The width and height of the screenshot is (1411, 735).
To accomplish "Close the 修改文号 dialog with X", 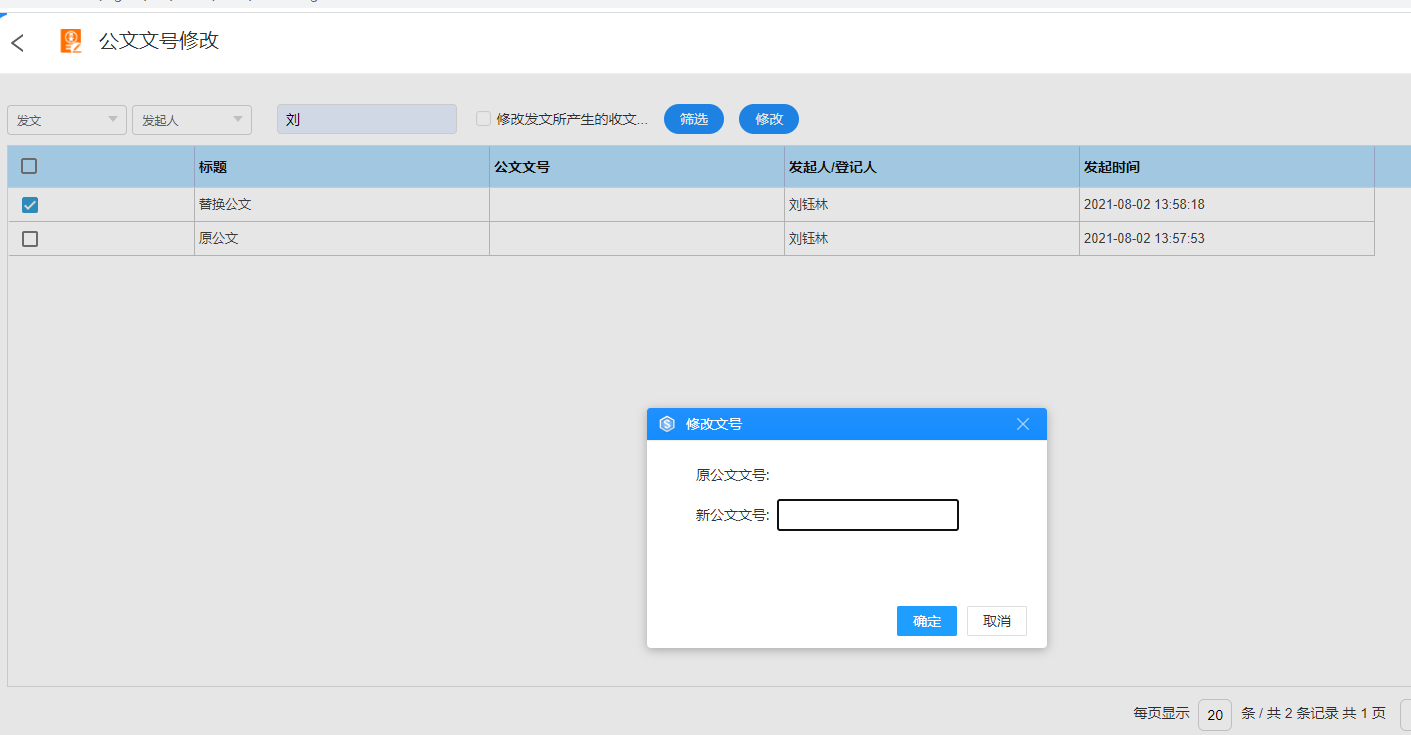I will point(1022,424).
